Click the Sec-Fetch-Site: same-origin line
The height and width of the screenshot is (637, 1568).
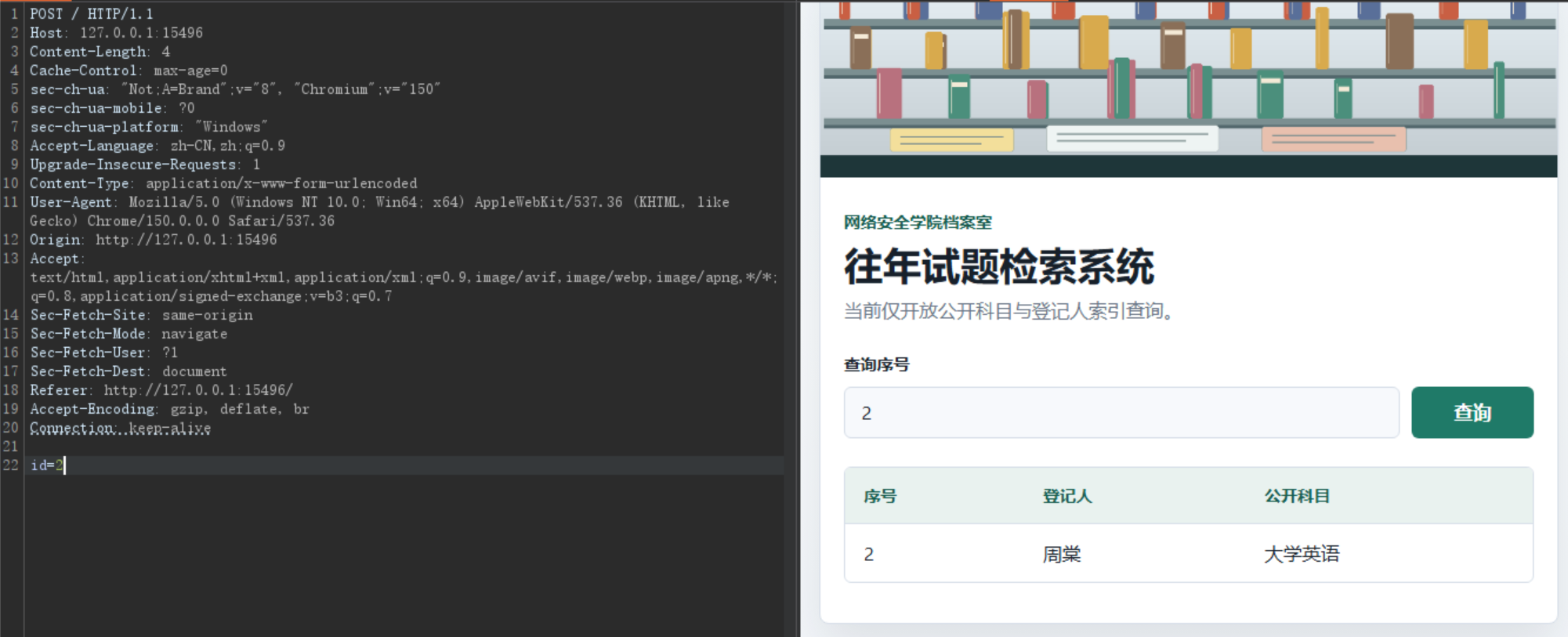[x=141, y=315]
